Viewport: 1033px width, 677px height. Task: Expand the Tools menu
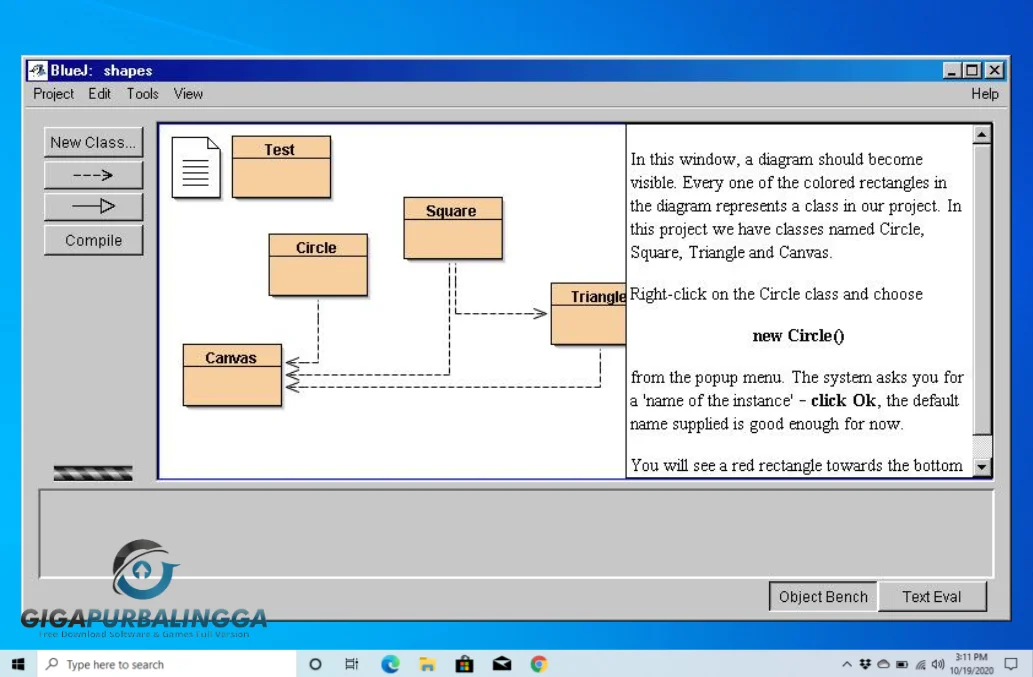(142, 93)
